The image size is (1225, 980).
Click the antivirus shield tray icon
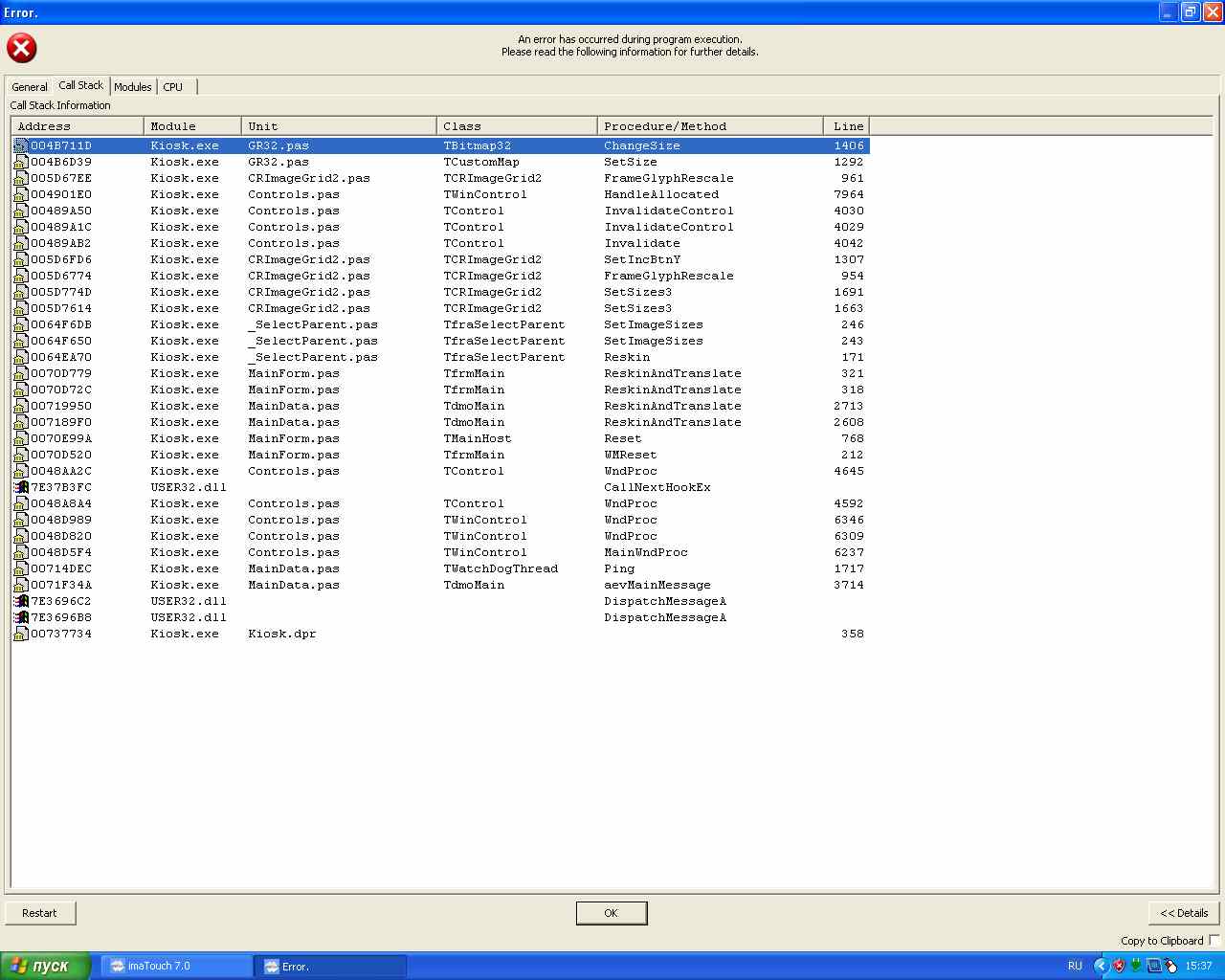pyautogui.click(x=1119, y=966)
